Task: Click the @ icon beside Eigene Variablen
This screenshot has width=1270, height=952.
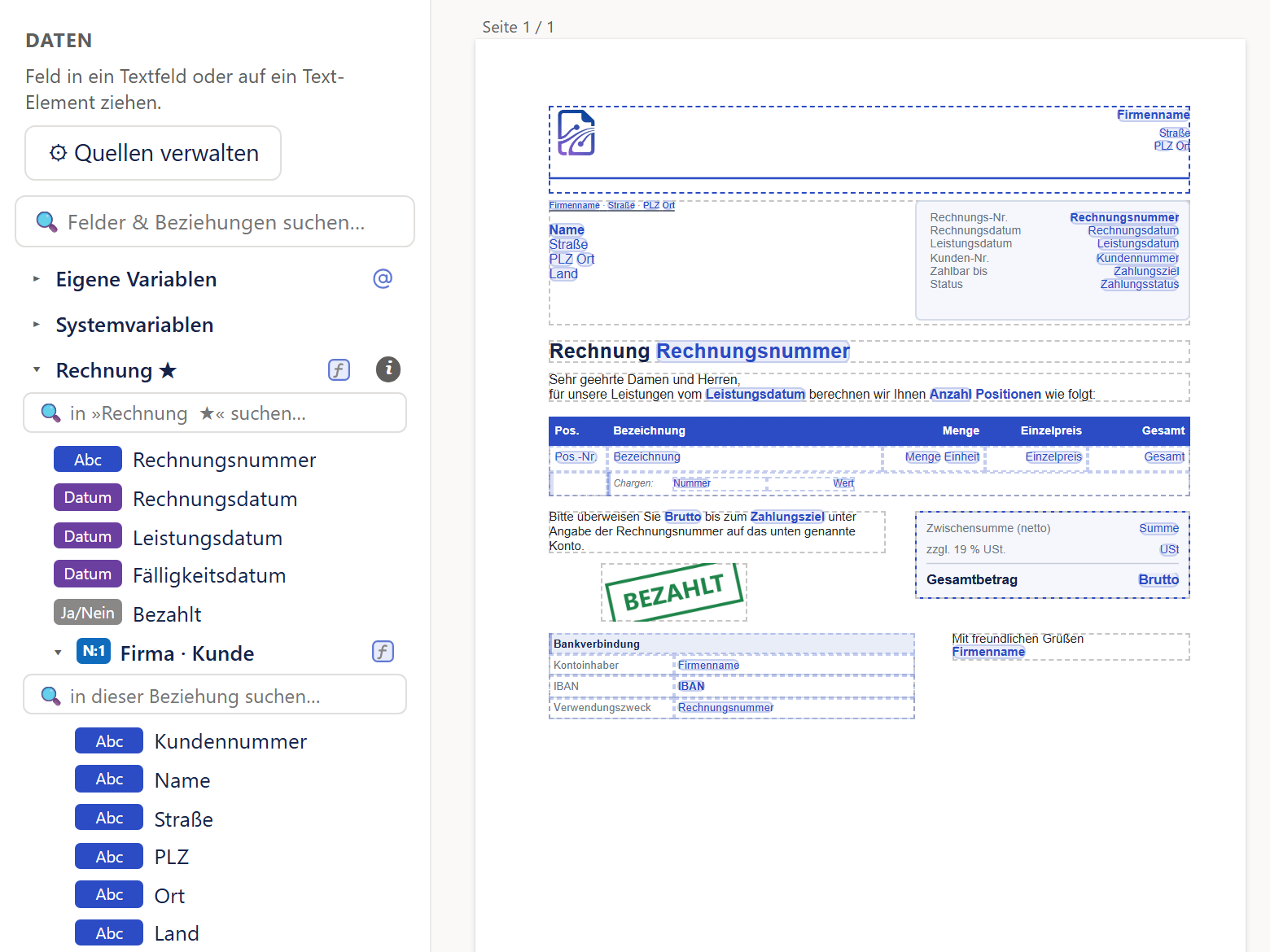Action: pos(383,279)
